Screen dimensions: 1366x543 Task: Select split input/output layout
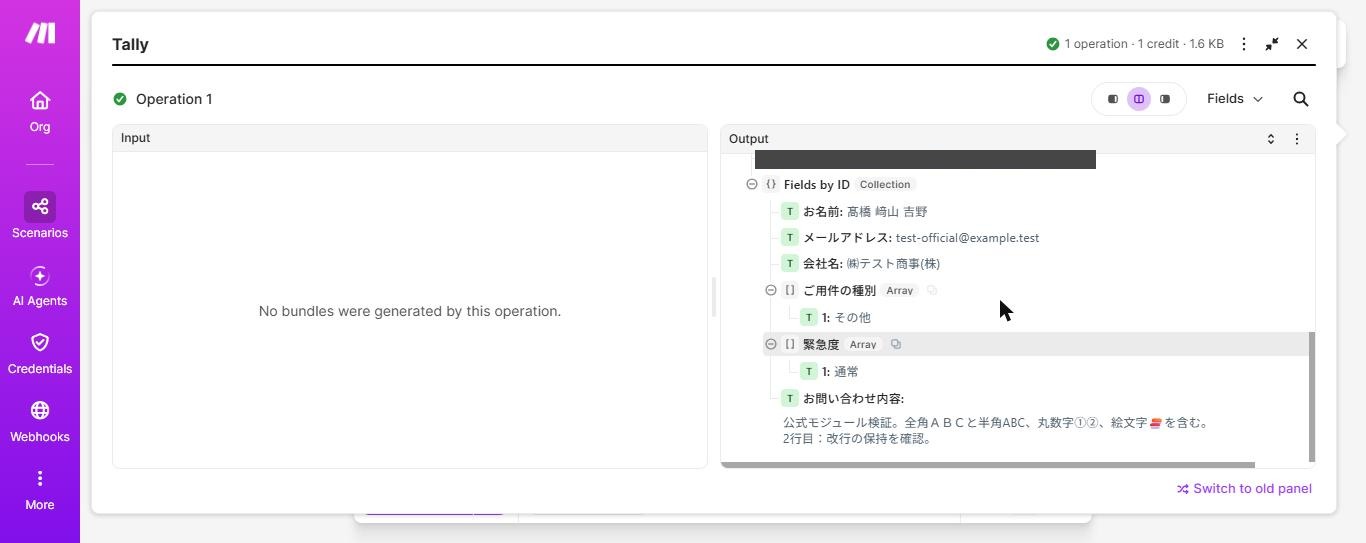pyautogui.click(x=1139, y=99)
